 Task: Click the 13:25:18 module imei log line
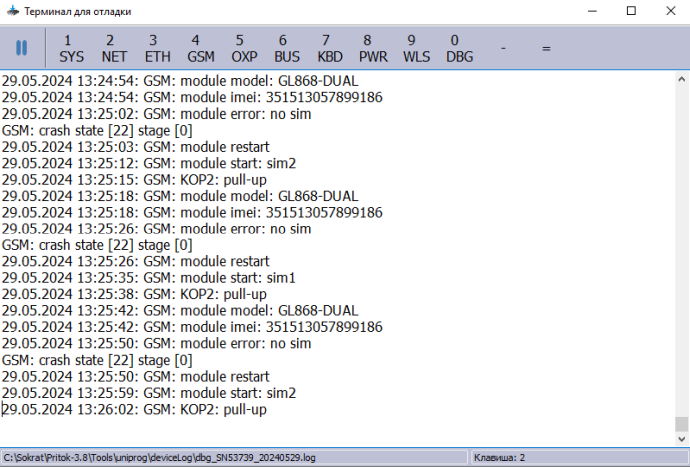pyautogui.click(x=192, y=213)
